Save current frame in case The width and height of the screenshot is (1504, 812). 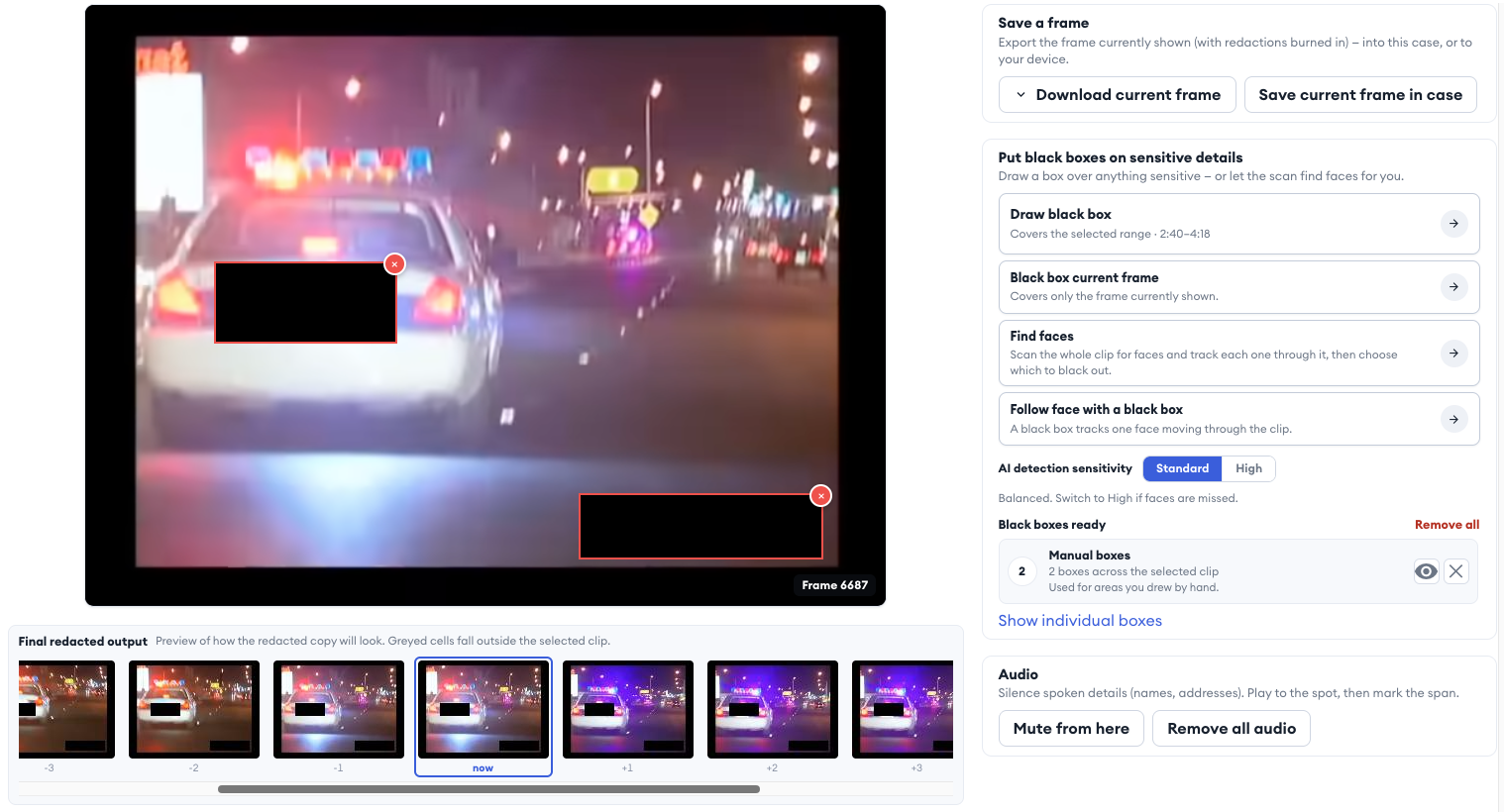(x=1360, y=95)
